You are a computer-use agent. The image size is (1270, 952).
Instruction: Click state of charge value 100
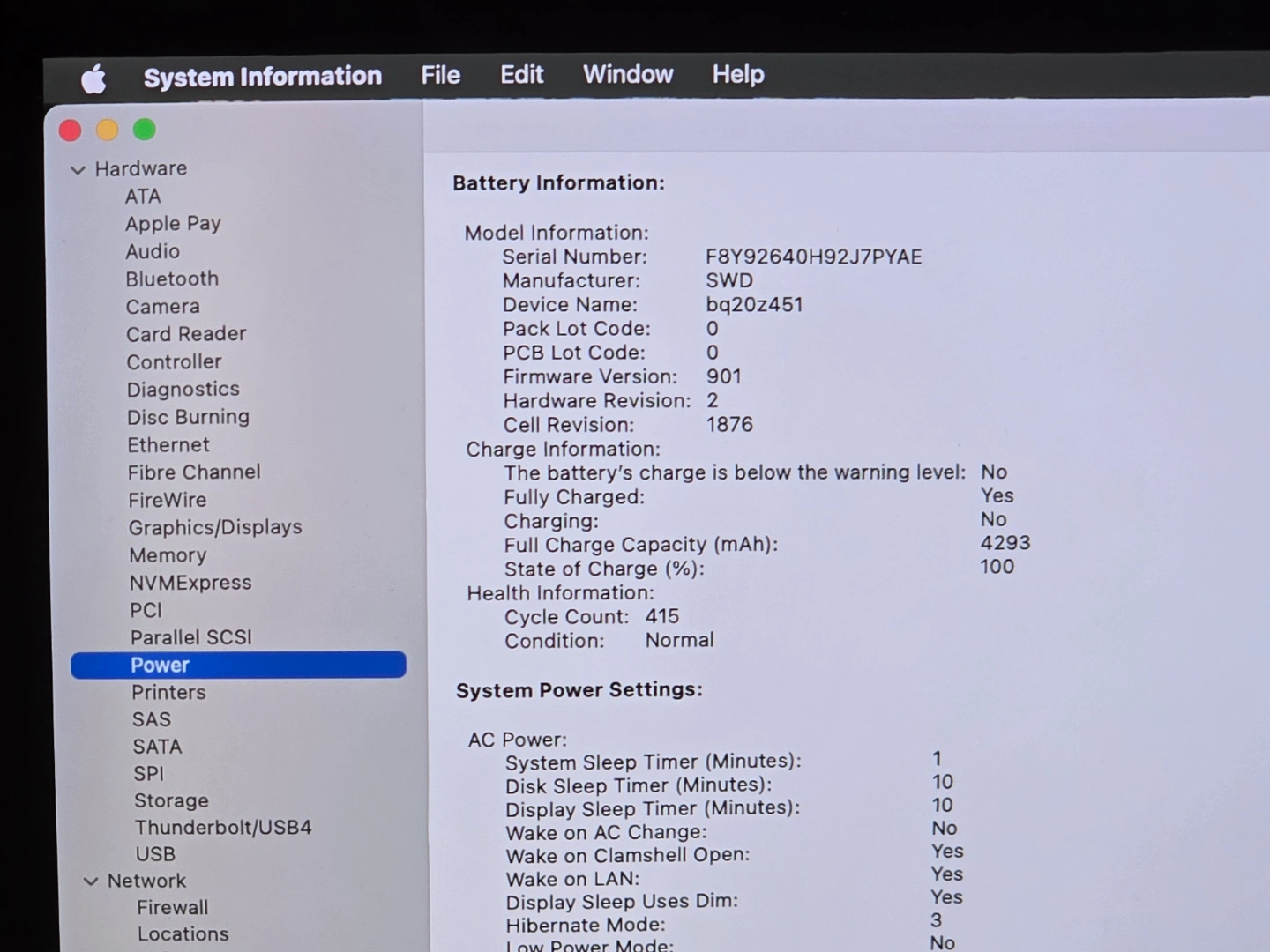click(997, 567)
